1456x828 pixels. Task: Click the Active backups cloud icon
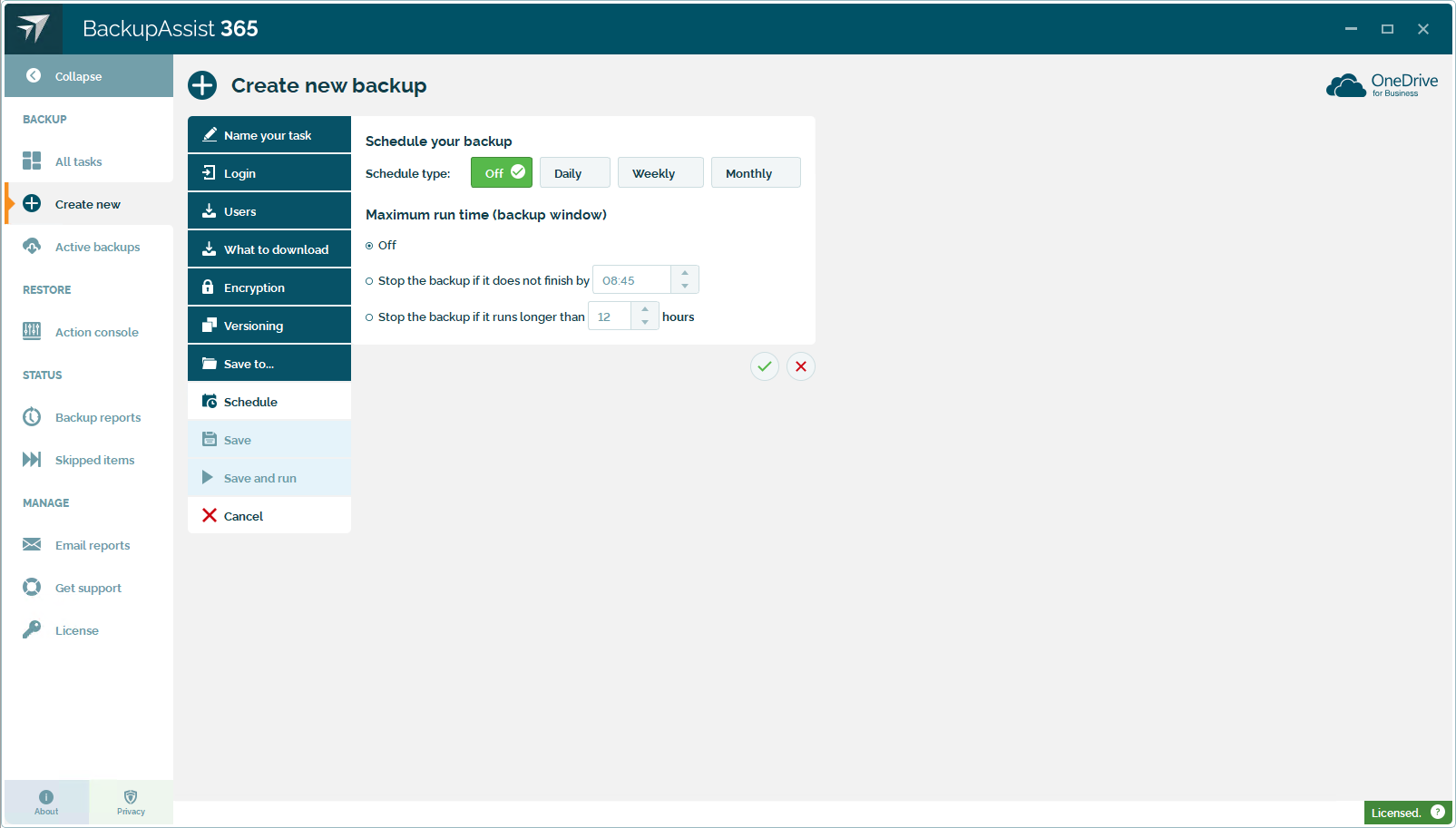(32, 246)
